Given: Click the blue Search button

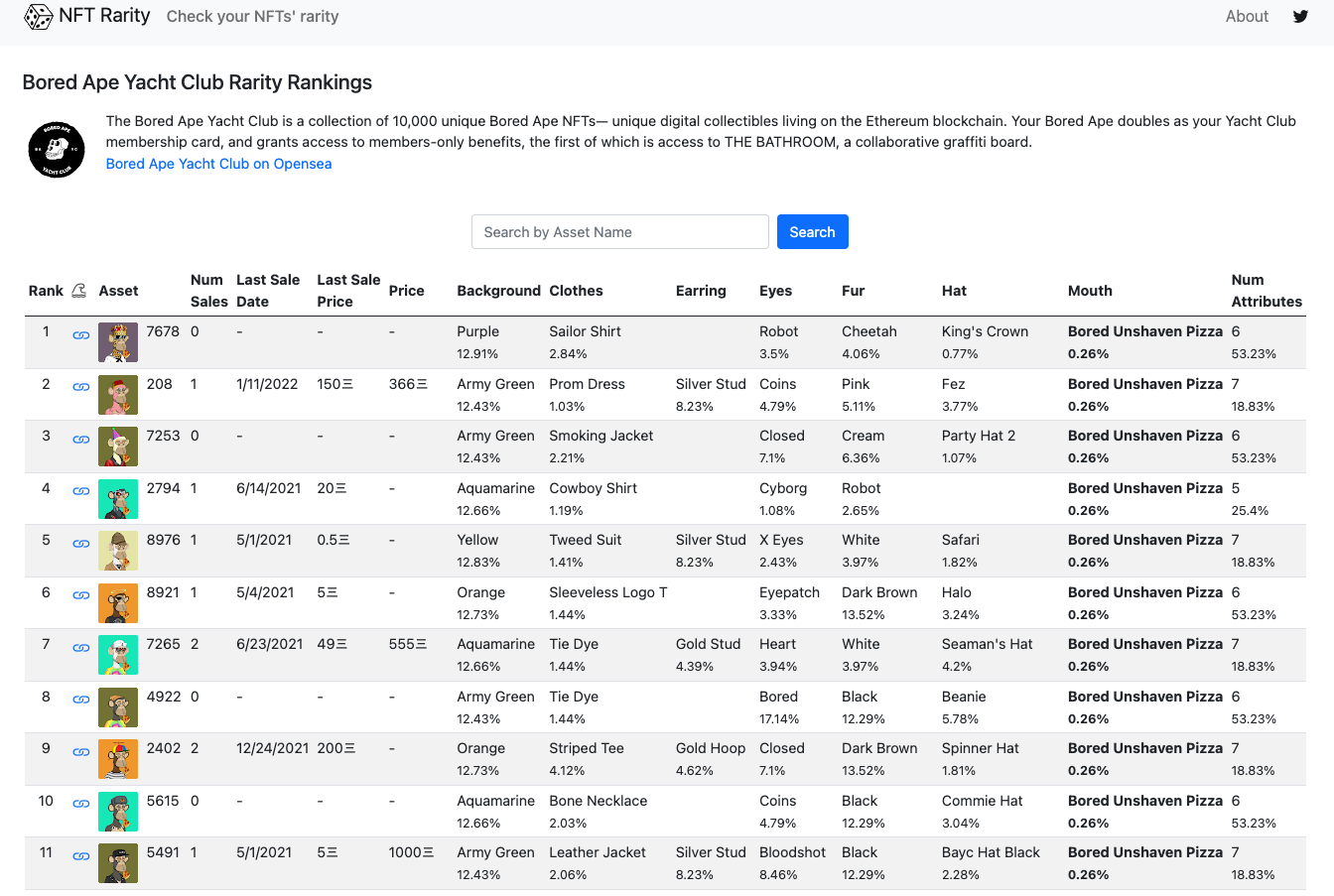Looking at the screenshot, I should coord(812,231).
